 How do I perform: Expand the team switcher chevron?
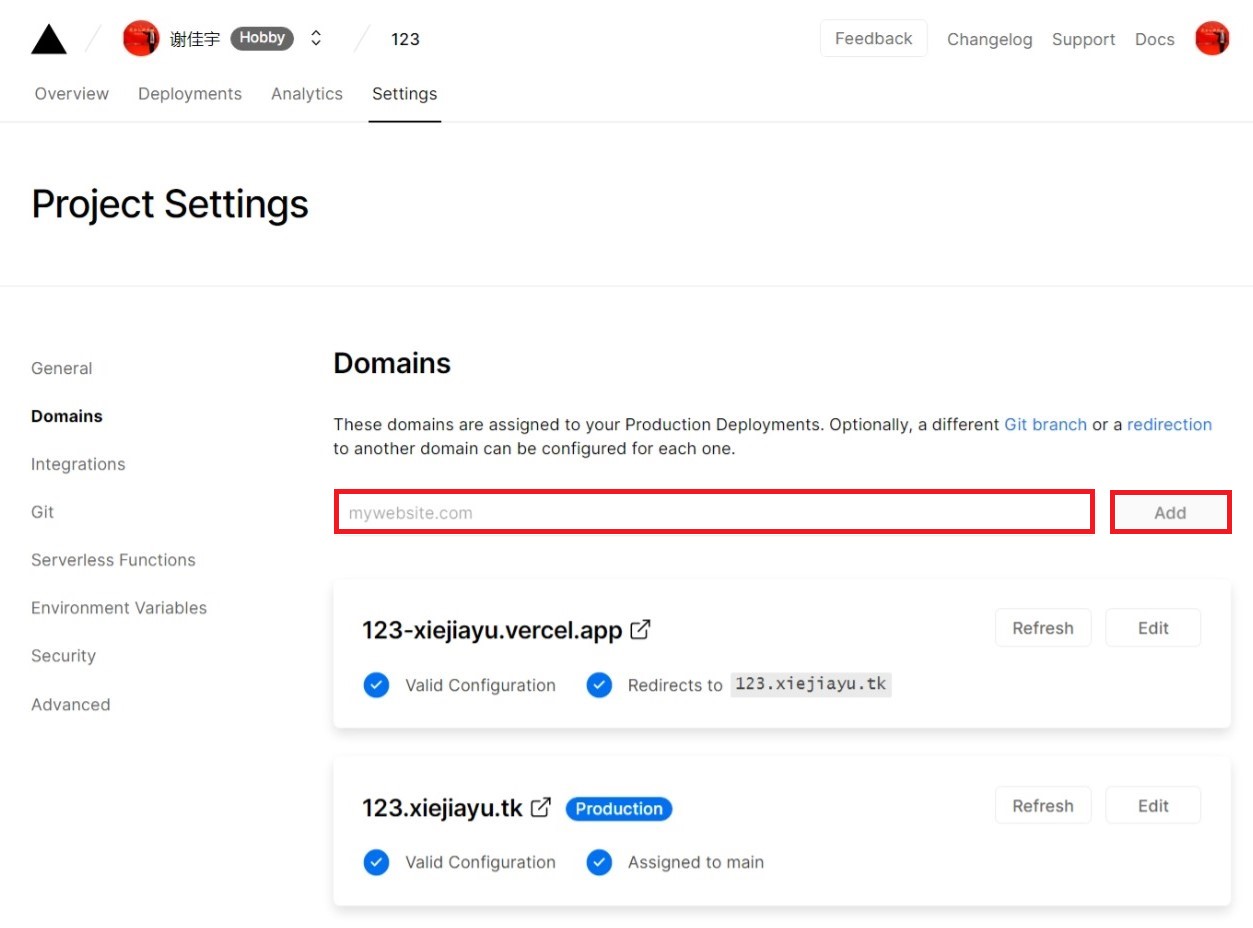[315, 37]
